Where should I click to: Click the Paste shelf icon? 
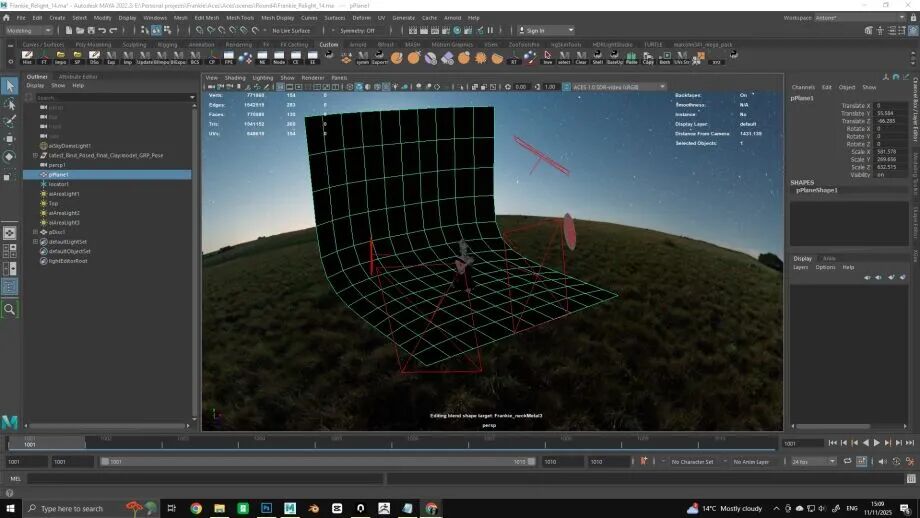point(632,58)
